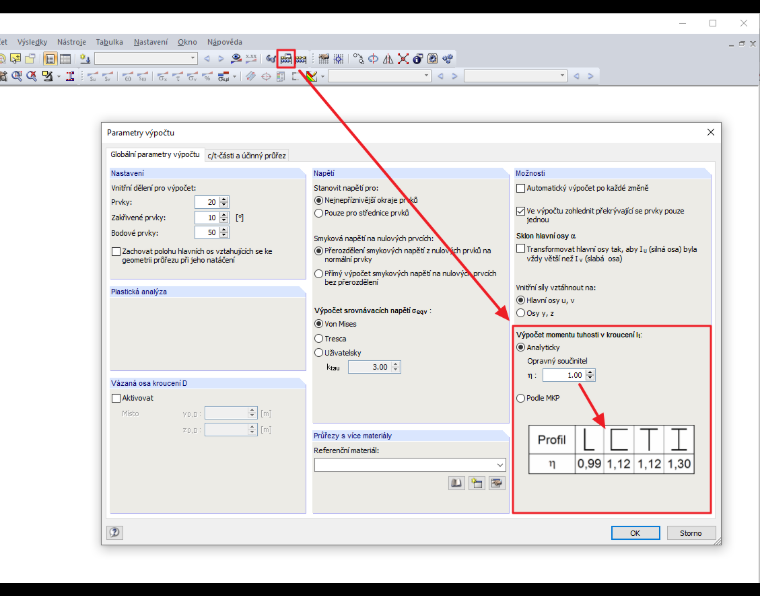Click the section info icon with i
Screen dimensions: 760x596
[x=418, y=59]
